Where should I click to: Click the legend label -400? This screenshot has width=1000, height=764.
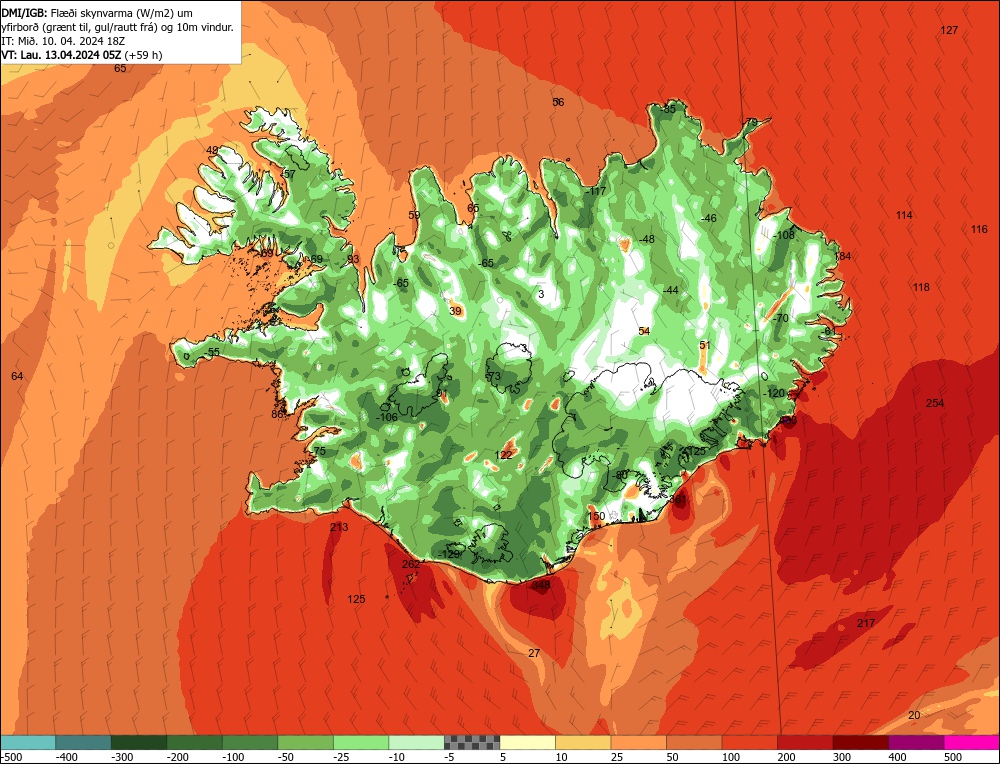(66, 757)
